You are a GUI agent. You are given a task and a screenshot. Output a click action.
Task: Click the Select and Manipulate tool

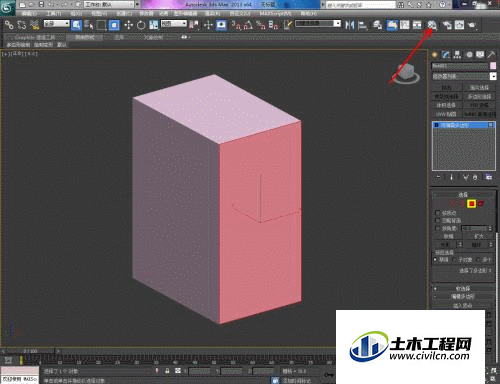209,25
